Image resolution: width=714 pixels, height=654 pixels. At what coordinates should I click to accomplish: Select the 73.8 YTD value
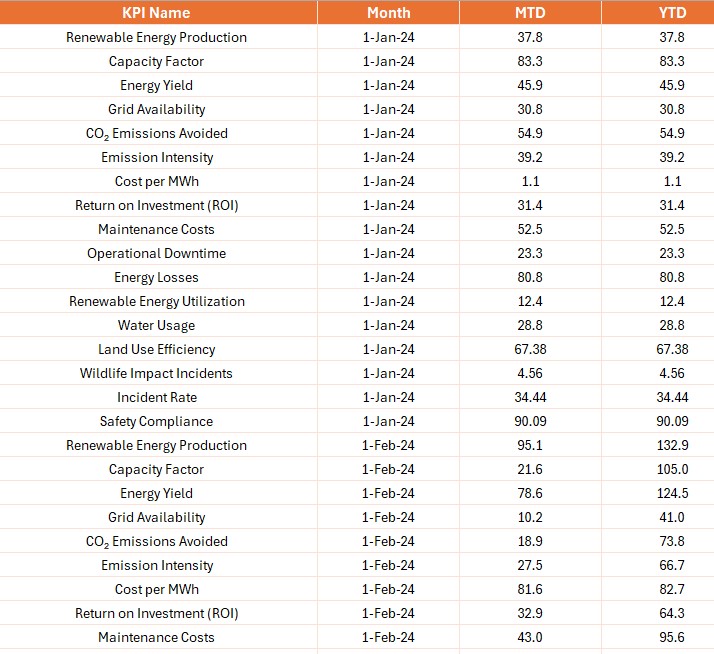point(672,541)
